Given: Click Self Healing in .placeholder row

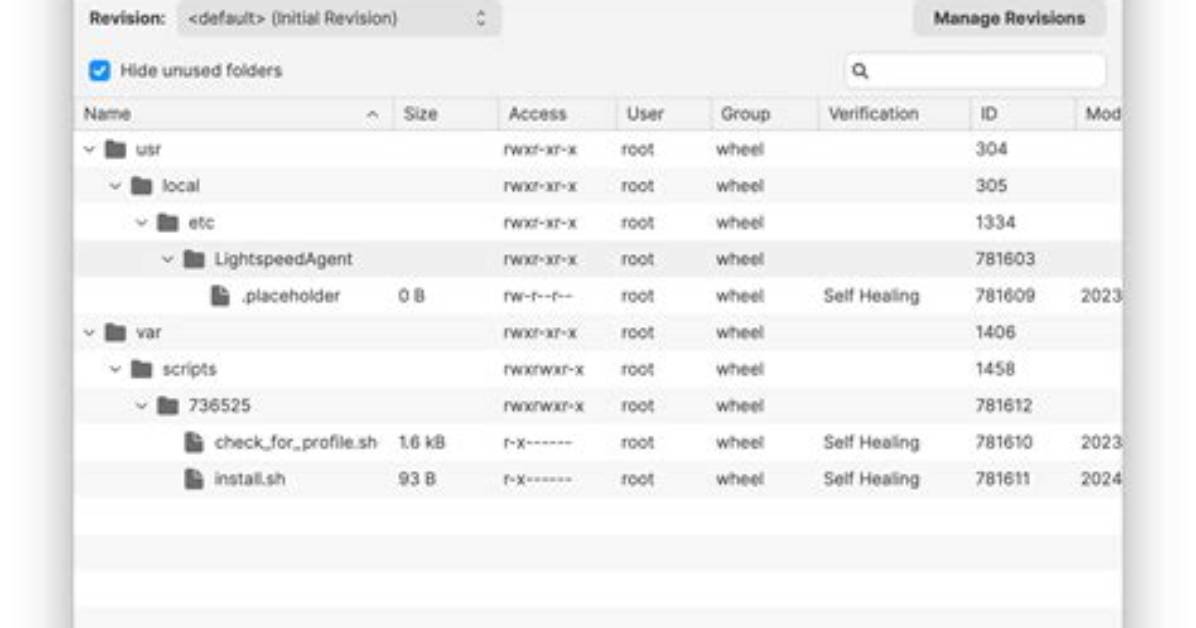Looking at the screenshot, I should [x=871, y=296].
